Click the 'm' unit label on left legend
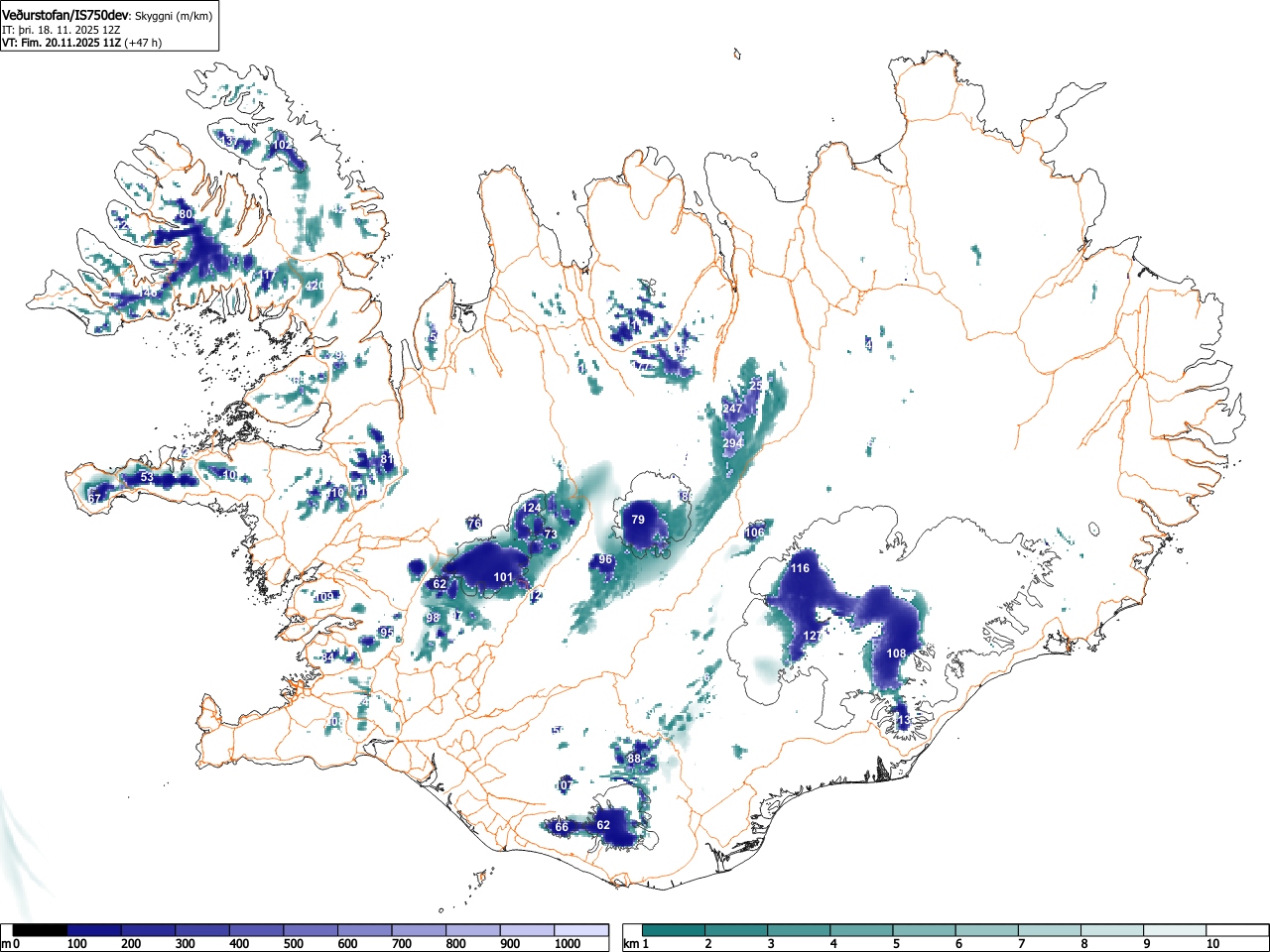The width and height of the screenshot is (1270, 952). 6,944
